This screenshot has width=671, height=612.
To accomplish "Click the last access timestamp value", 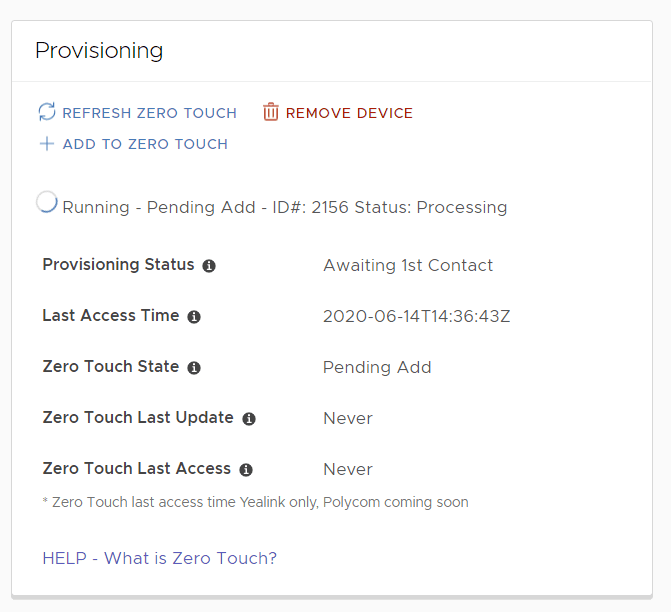I will 417,317.
